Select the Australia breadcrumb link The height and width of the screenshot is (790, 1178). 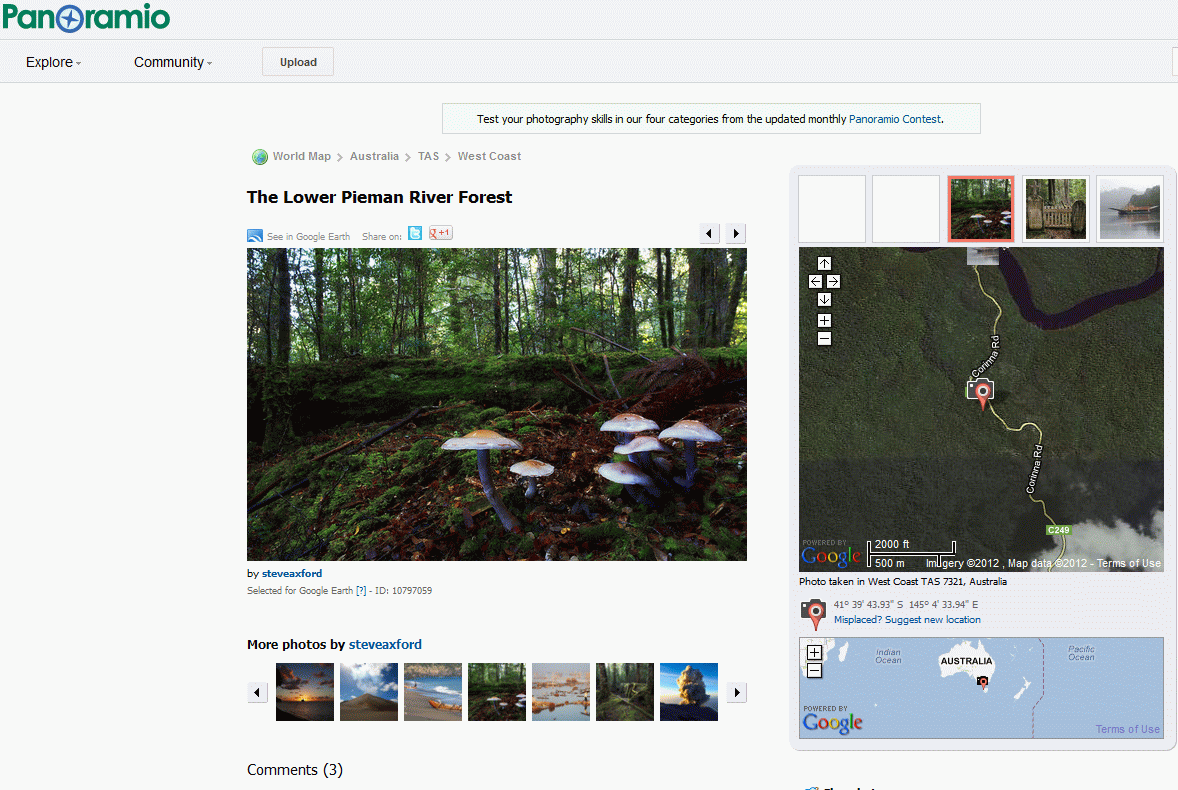374,156
